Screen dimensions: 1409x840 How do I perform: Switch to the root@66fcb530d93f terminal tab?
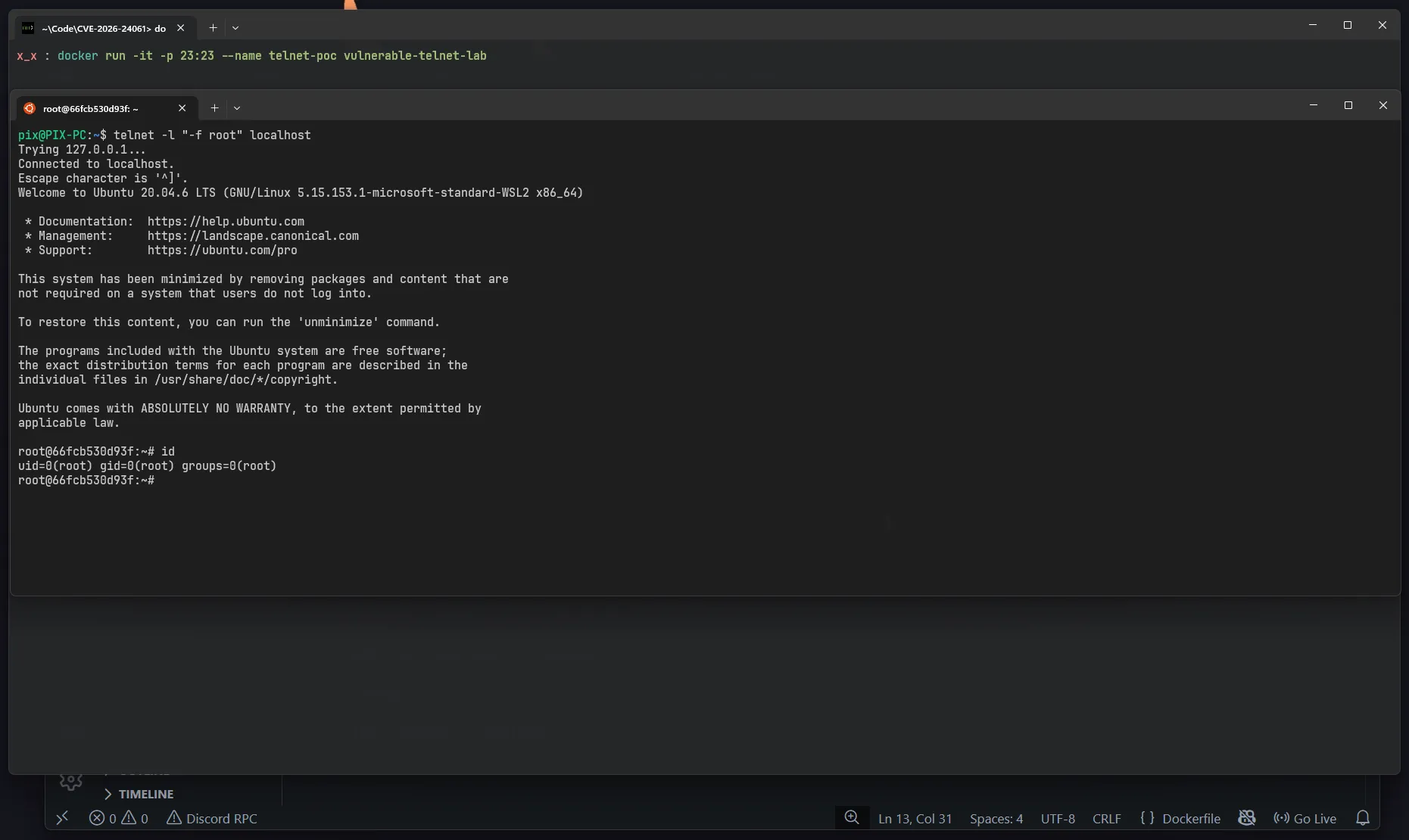click(92, 108)
